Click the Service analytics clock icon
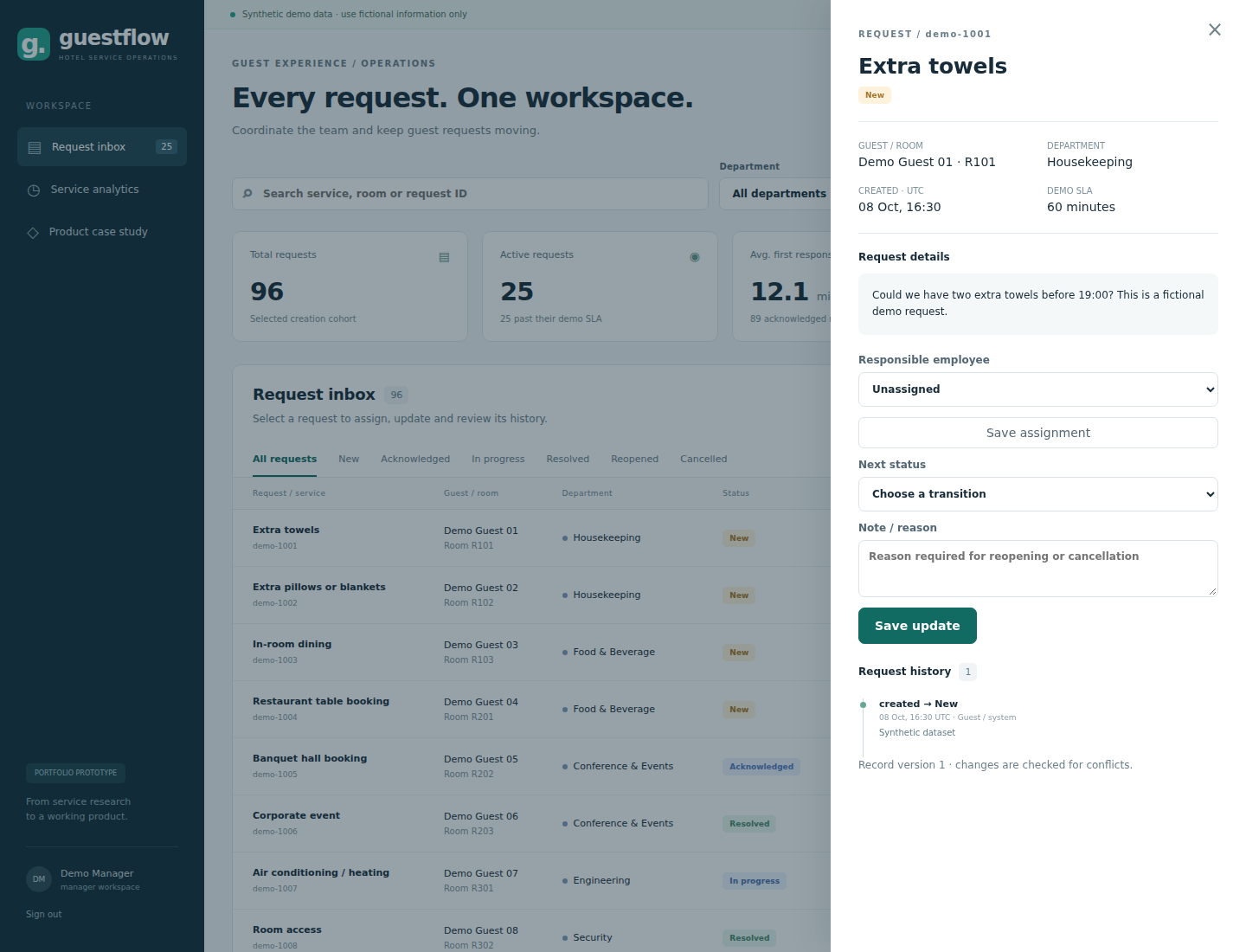The image size is (1246, 952). click(34, 190)
